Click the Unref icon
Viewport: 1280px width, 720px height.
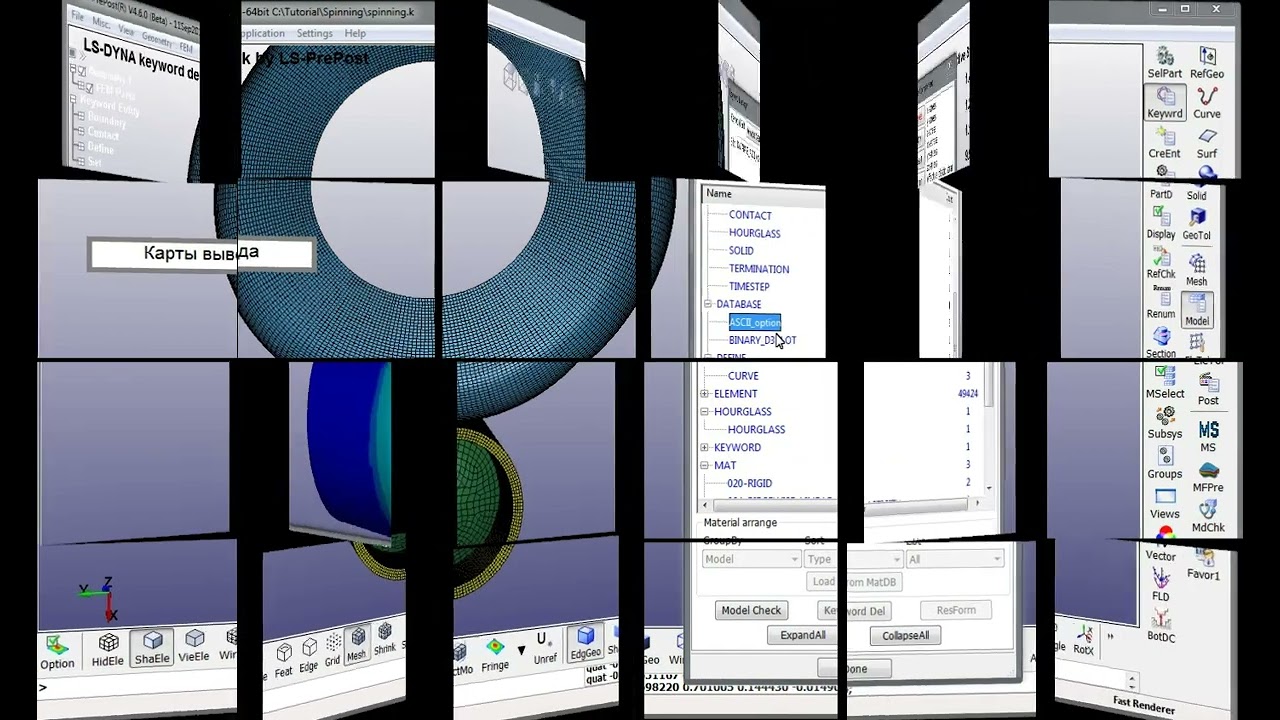(545, 647)
